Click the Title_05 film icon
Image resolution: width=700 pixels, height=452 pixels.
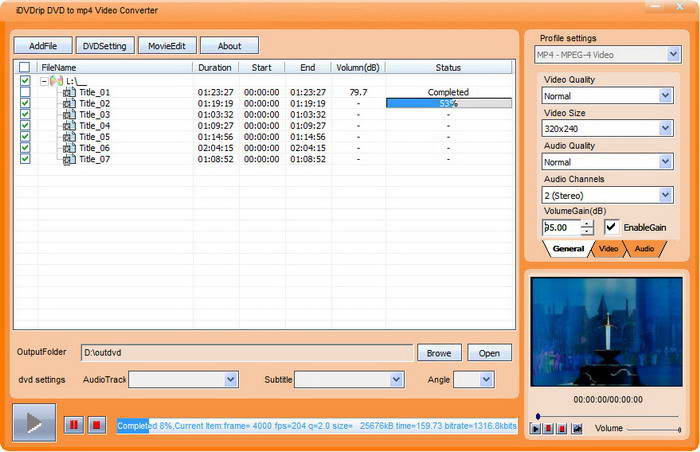[x=69, y=137]
